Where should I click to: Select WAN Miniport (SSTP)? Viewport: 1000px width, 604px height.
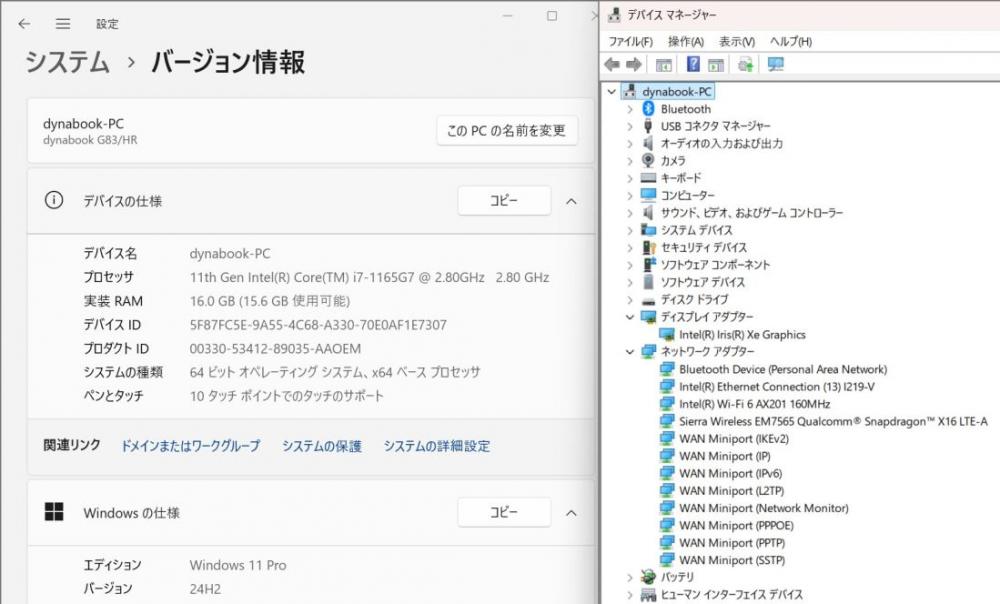point(732,560)
